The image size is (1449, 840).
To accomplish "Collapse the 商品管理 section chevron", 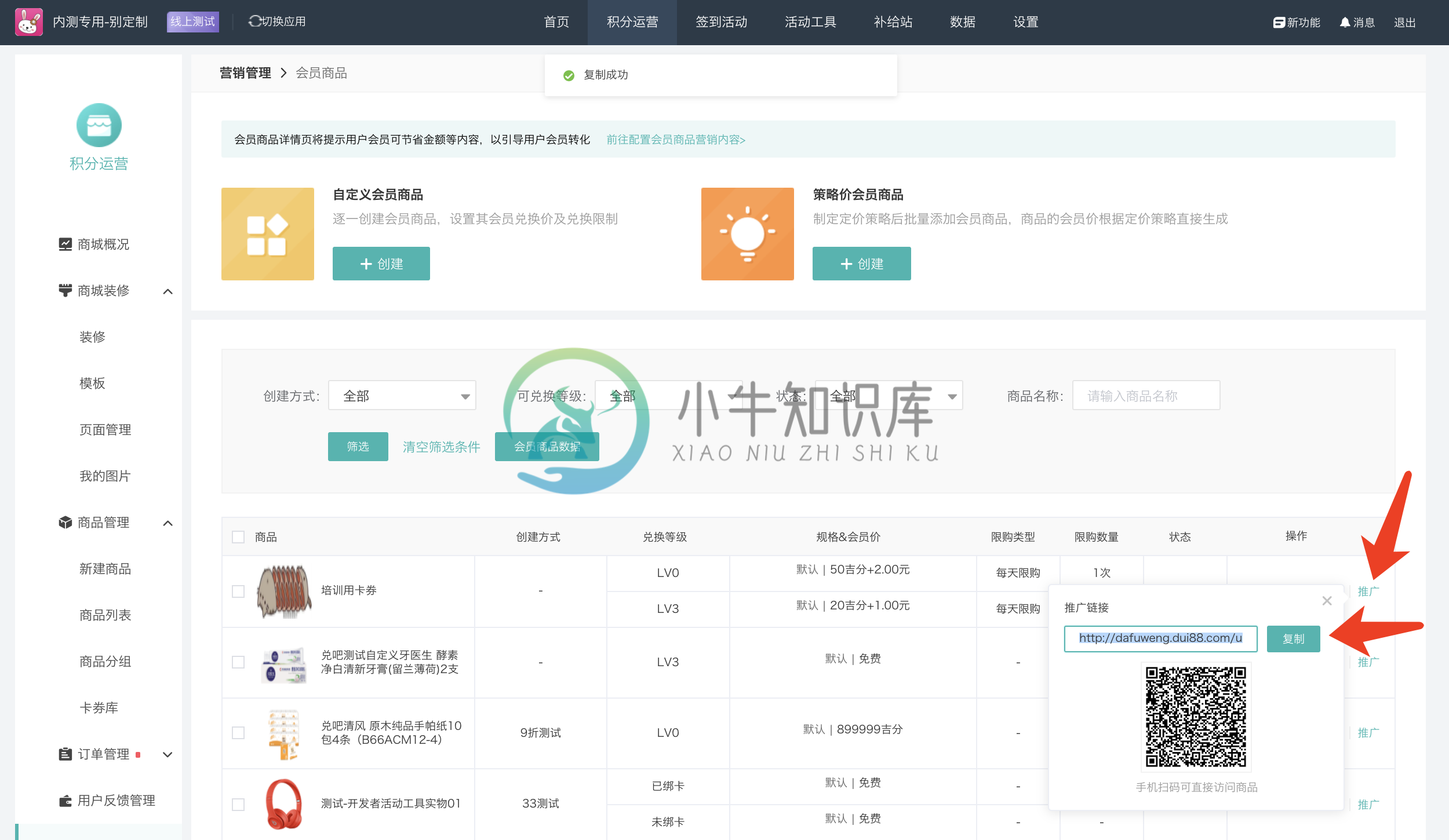I will [168, 523].
